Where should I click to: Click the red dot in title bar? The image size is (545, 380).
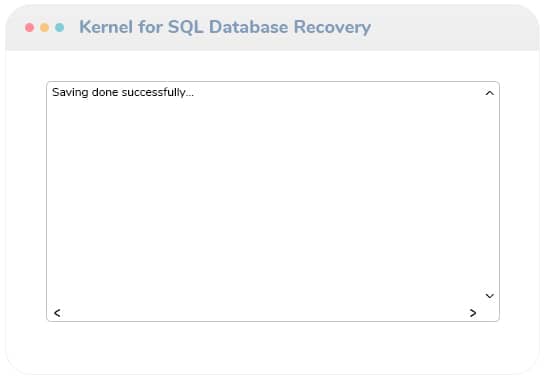[30, 27]
